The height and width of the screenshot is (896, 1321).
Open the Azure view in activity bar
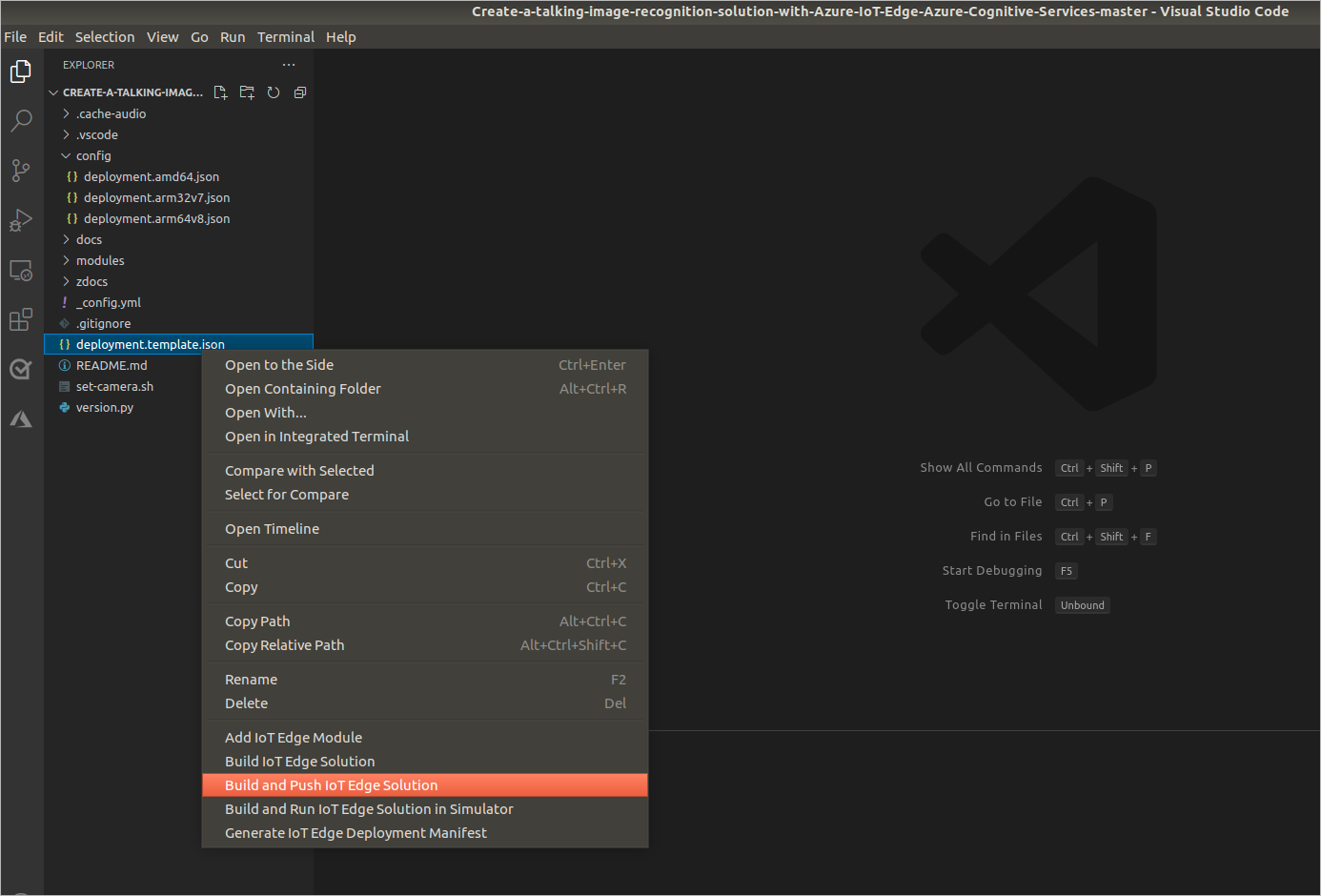(21, 418)
